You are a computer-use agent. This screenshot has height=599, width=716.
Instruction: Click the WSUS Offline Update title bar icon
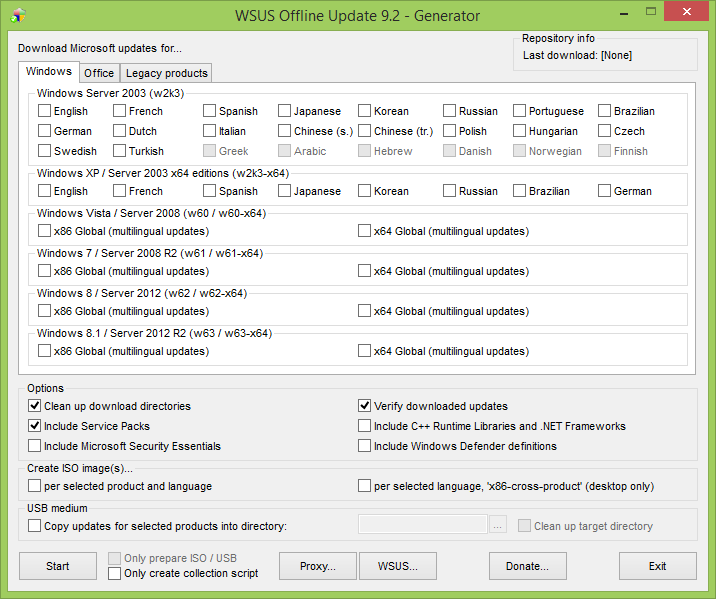pos(20,16)
